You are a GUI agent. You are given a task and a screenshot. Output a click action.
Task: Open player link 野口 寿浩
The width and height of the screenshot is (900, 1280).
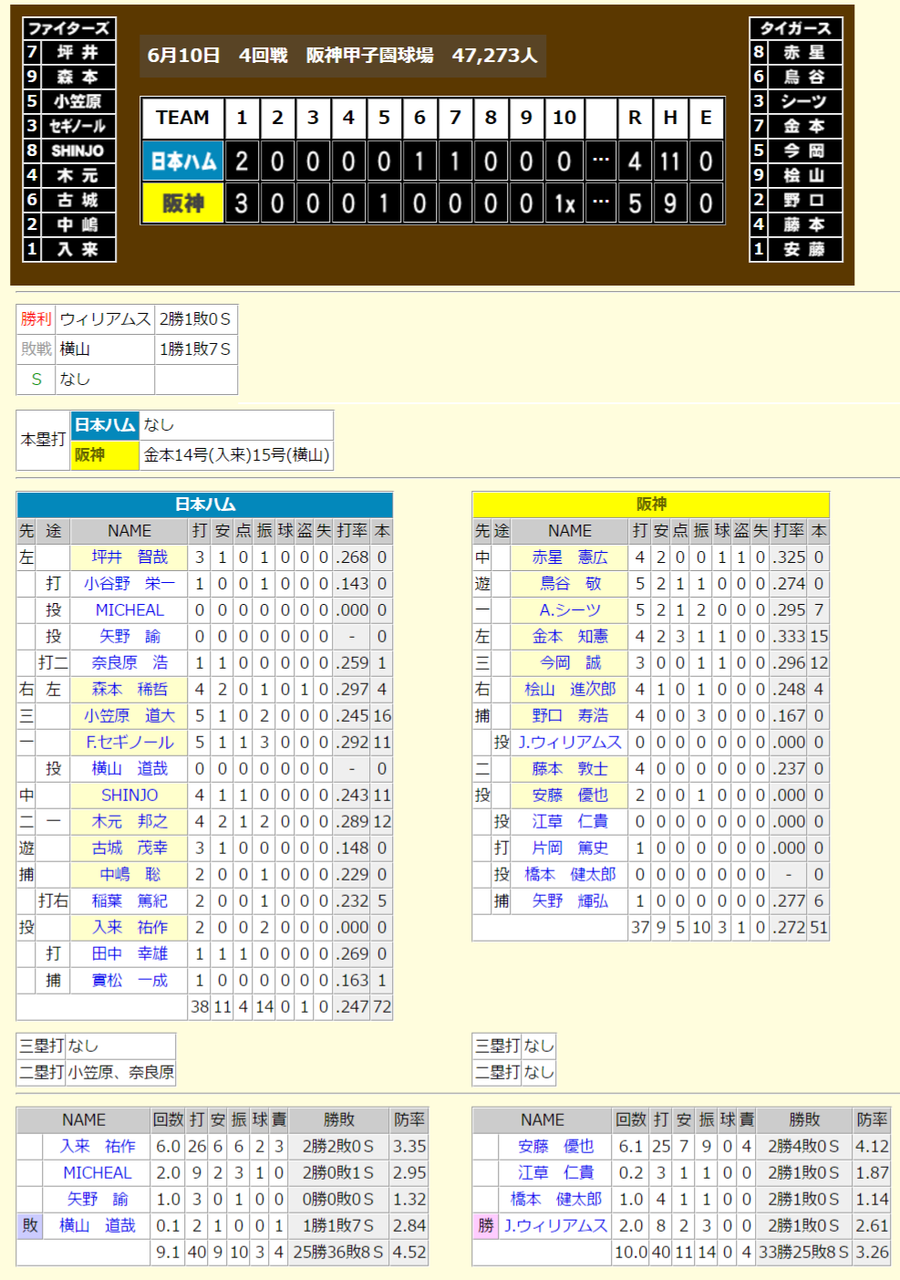tap(570, 716)
